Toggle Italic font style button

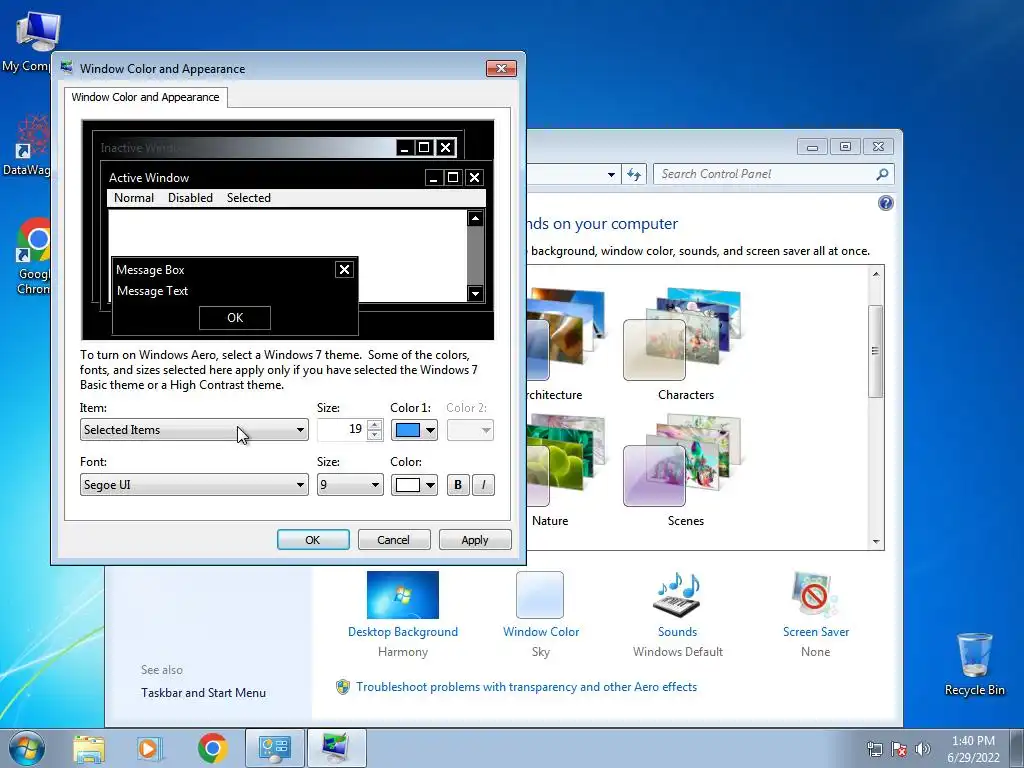(x=483, y=485)
